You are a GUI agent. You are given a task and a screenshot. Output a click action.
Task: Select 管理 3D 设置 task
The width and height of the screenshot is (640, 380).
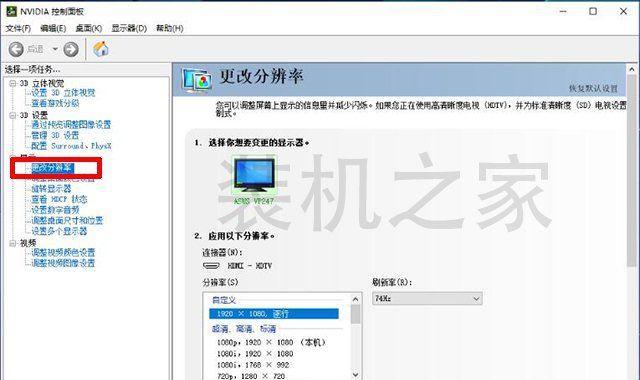coord(55,135)
